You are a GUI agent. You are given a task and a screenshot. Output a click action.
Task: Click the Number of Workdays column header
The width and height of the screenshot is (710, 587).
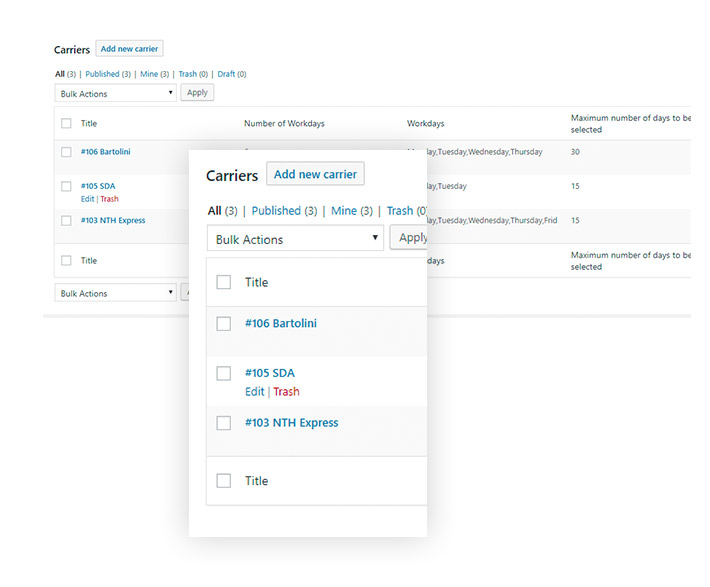pyautogui.click(x=284, y=124)
